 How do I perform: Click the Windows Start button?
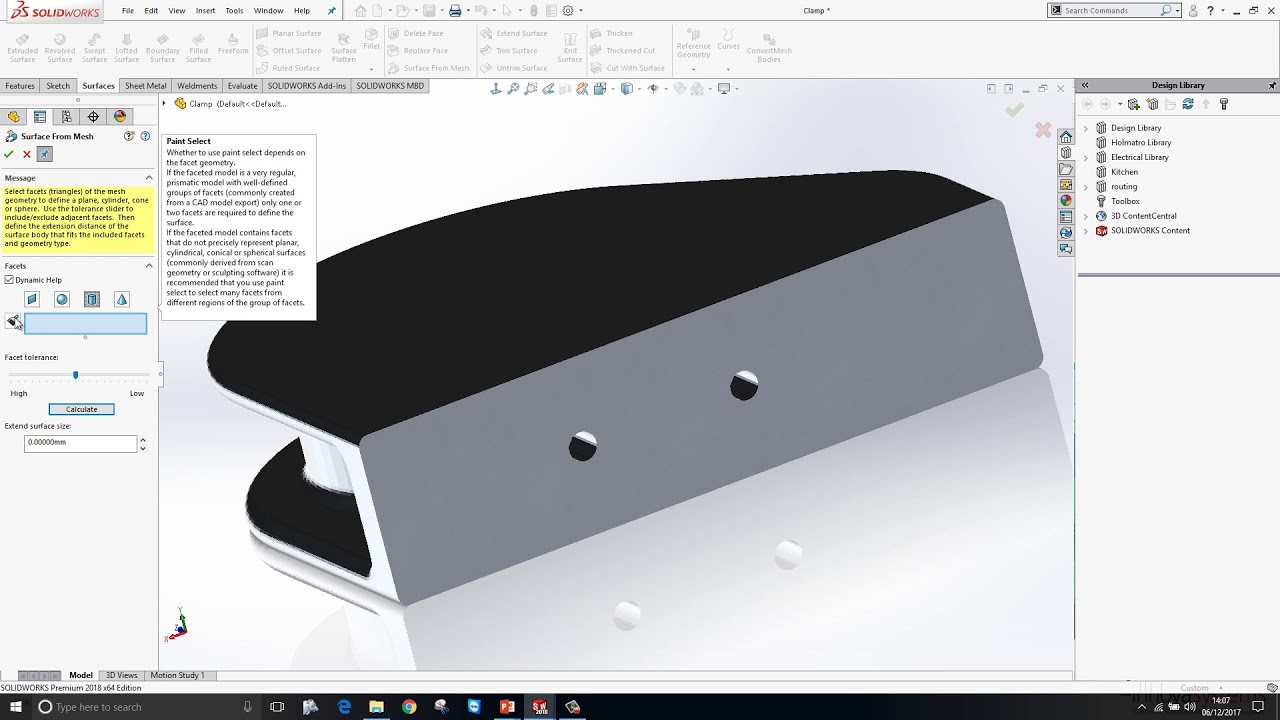pyautogui.click(x=16, y=707)
